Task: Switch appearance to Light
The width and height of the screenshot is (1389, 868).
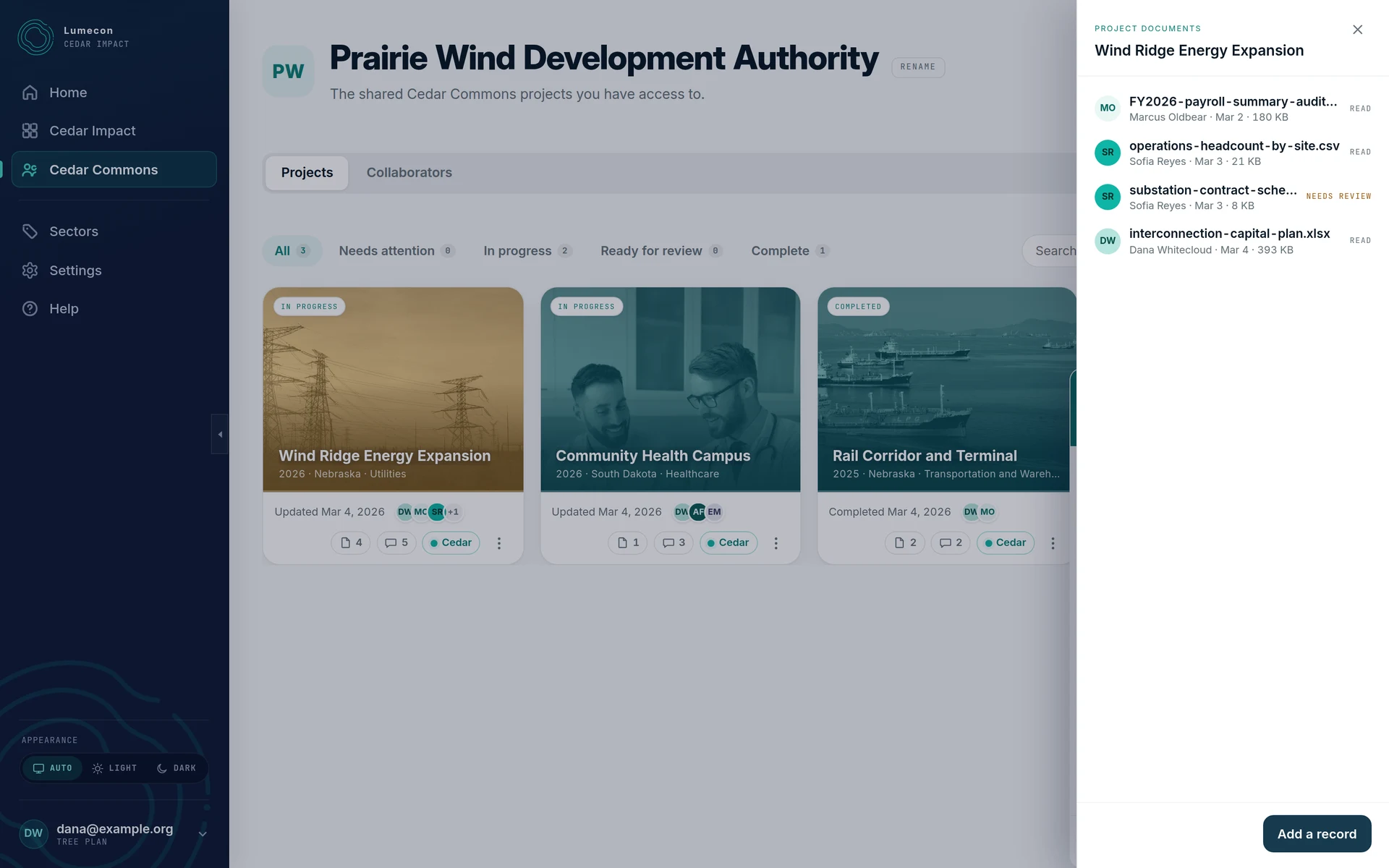Action: 114,768
